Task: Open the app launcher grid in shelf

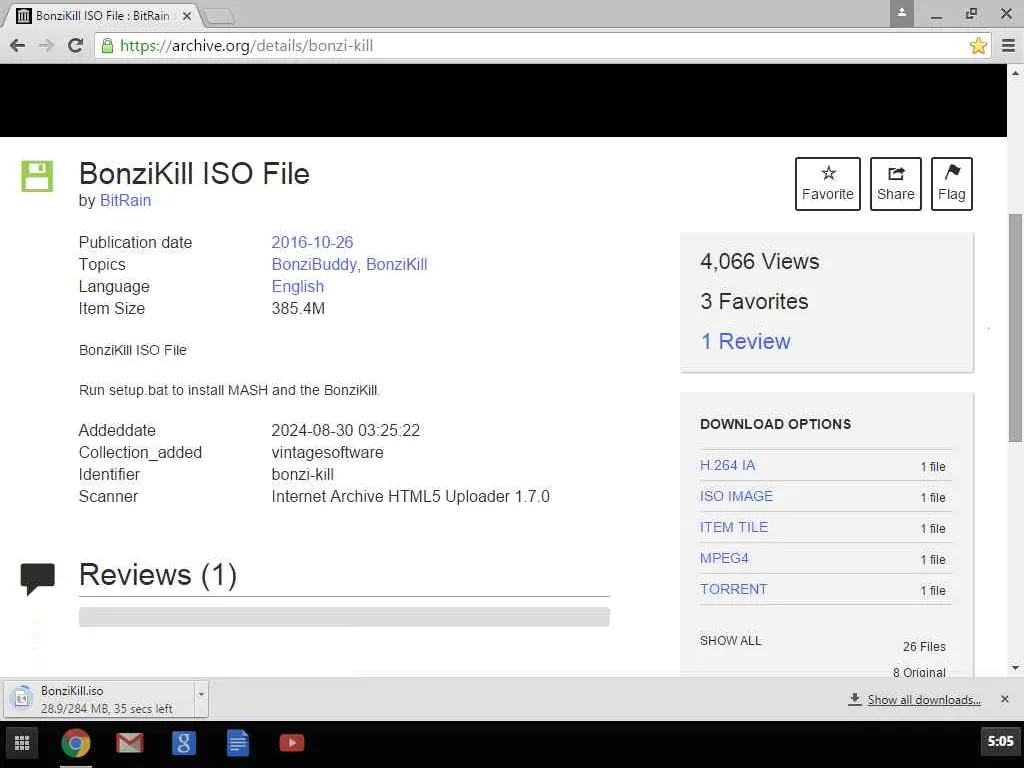Action: click(22, 743)
